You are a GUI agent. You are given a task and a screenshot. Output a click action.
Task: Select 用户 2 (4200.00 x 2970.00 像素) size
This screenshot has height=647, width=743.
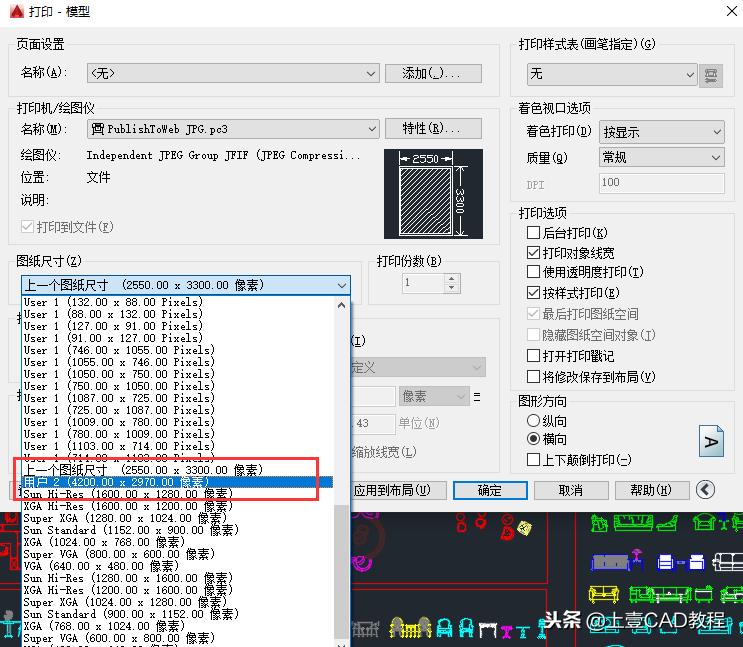178,482
